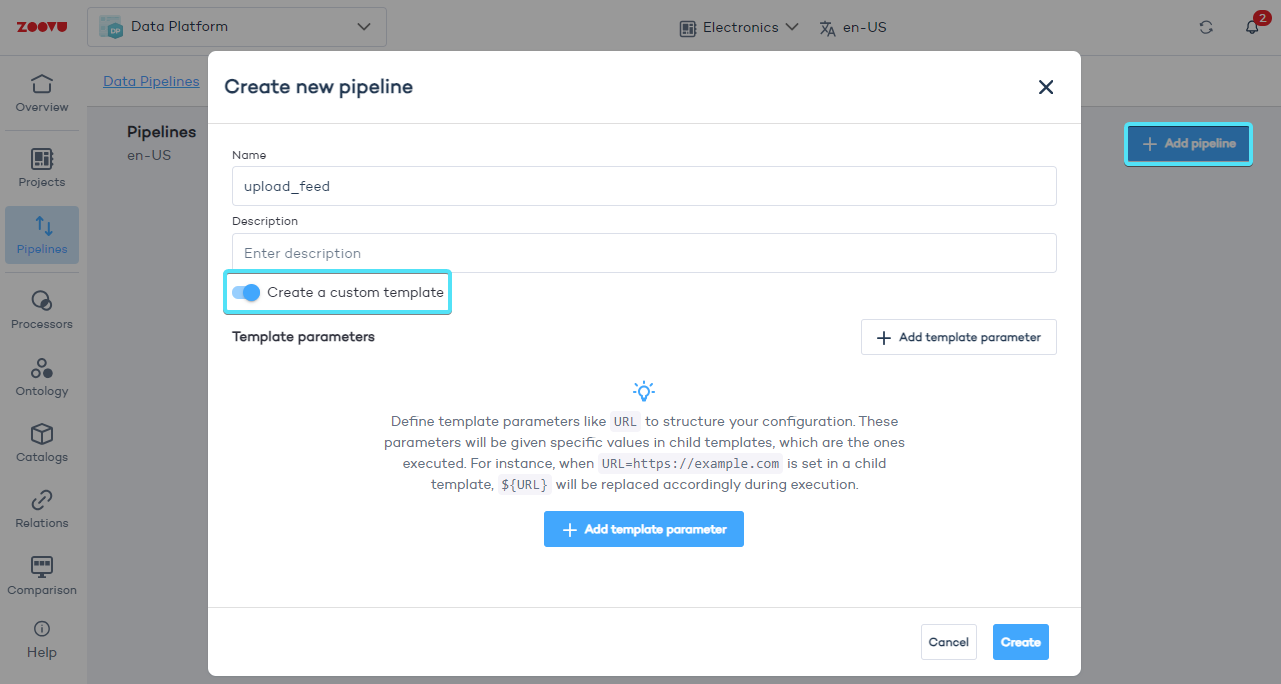1281x684 pixels.
Task: Add a template parameter using the blue button
Action: 643,529
